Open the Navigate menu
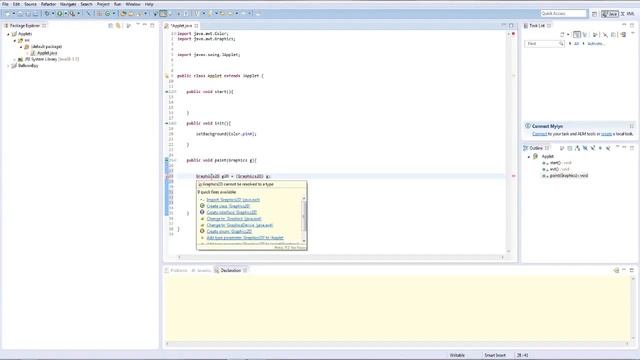This screenshot has width=640, height=360. tap(68, 4)
